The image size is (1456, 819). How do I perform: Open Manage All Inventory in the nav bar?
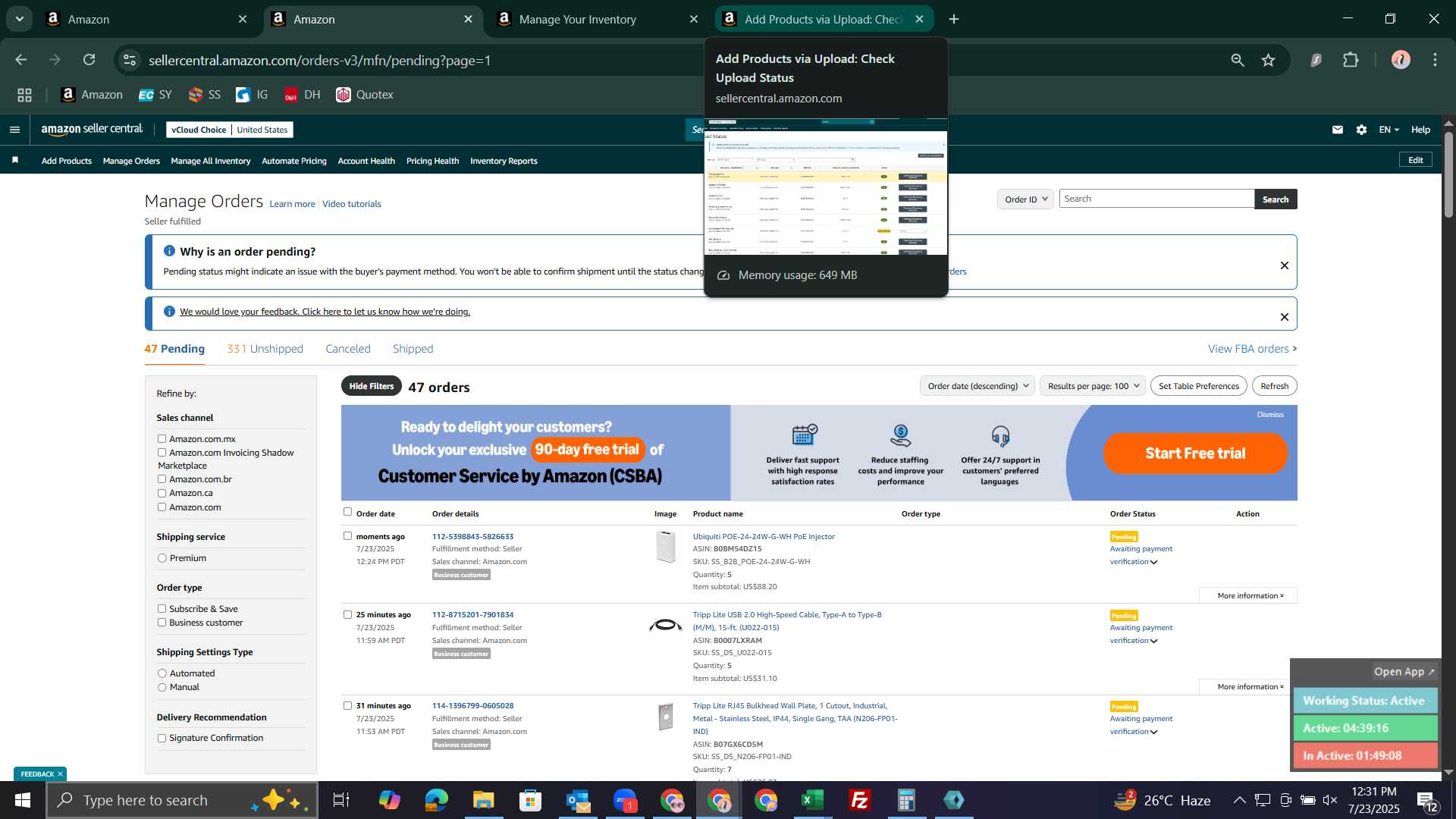(211, 161)
